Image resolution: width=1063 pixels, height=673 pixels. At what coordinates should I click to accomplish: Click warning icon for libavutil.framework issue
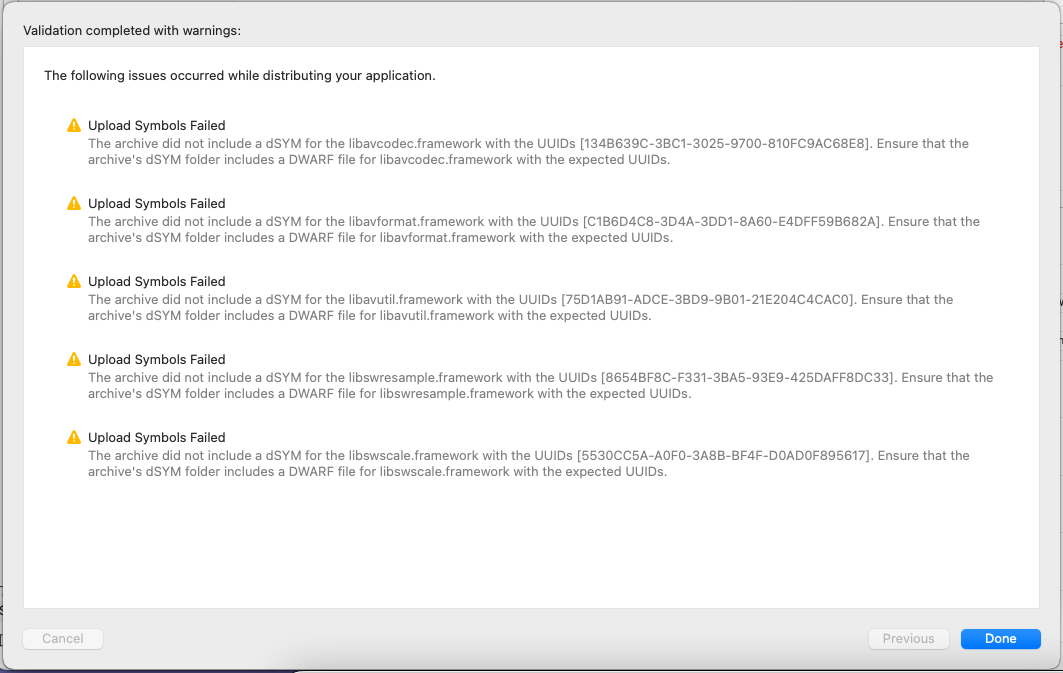[x=74, y=281]
